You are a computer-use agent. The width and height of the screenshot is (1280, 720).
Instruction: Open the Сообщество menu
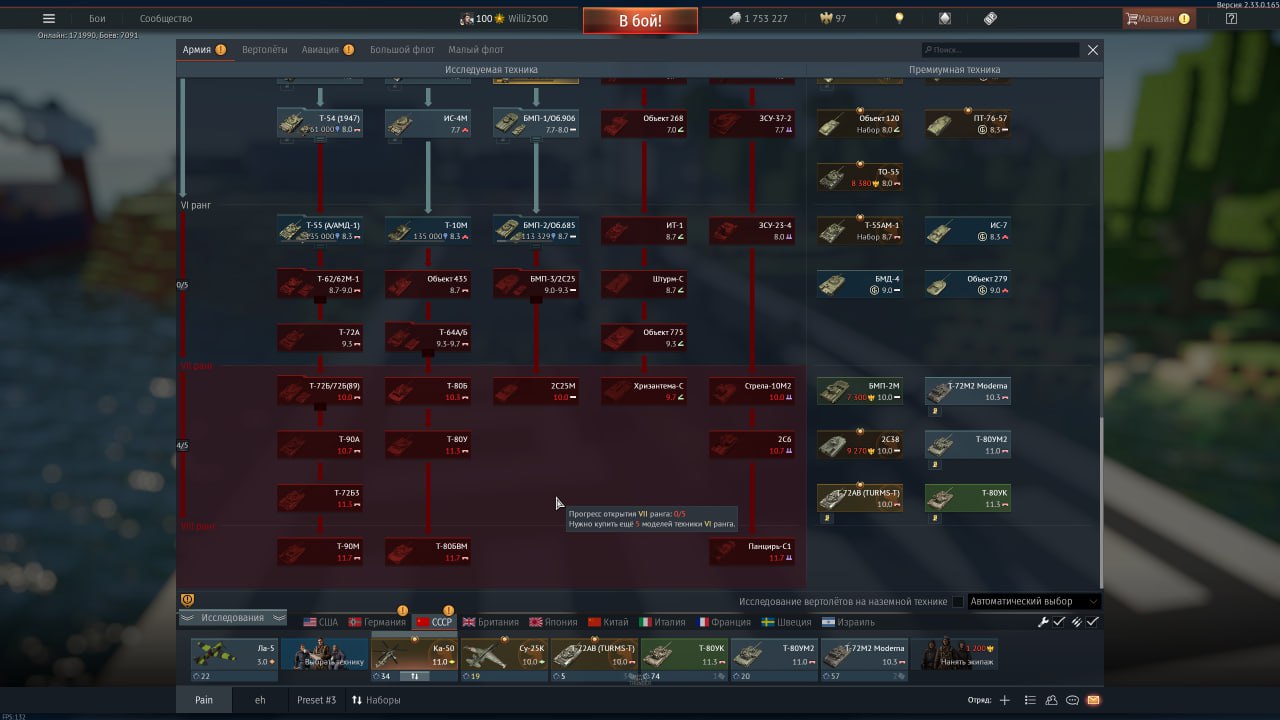coord(166,18)
